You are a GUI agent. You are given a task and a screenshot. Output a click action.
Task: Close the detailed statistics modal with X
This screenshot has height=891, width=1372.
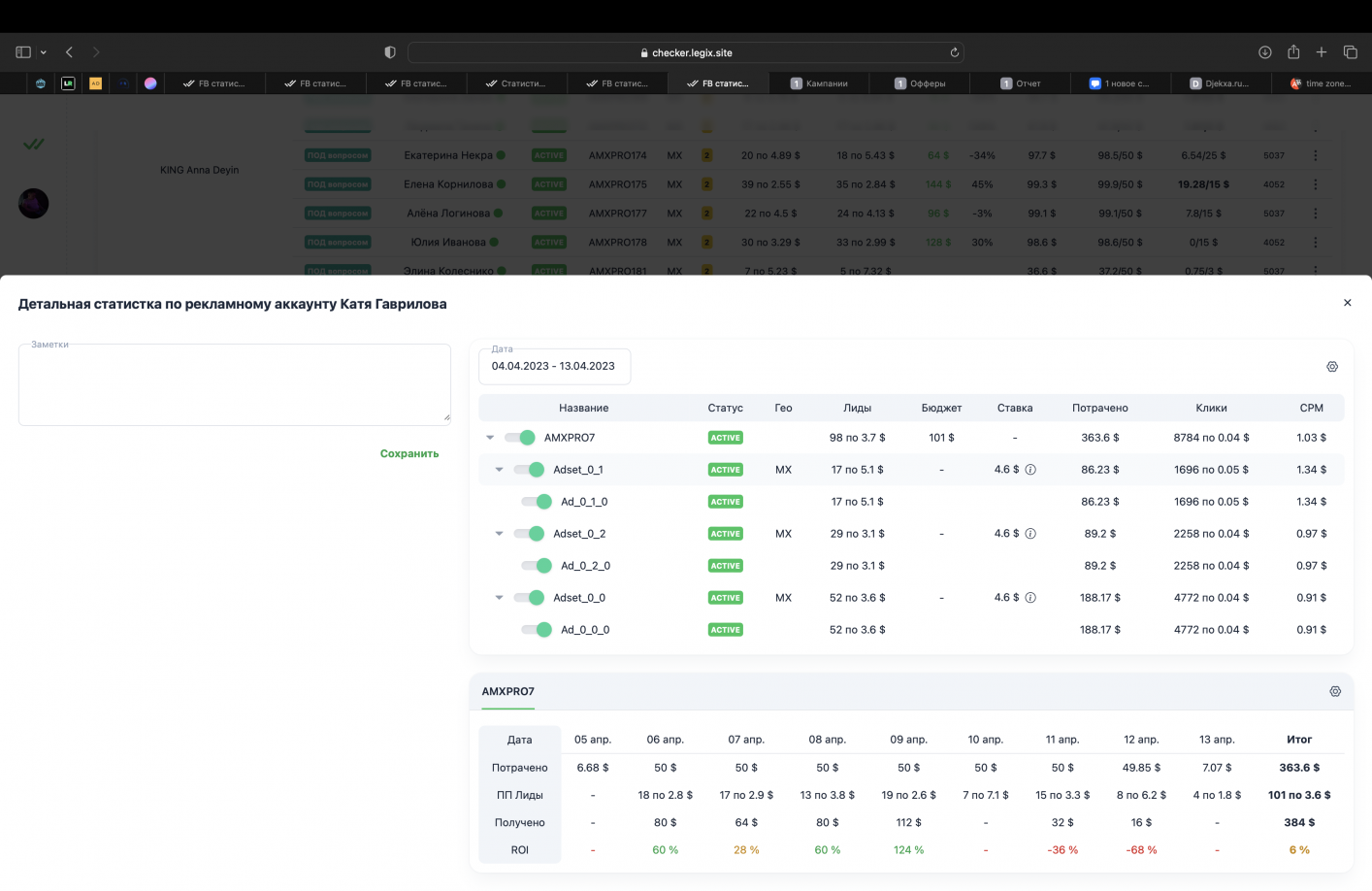tap(1347, 303)
